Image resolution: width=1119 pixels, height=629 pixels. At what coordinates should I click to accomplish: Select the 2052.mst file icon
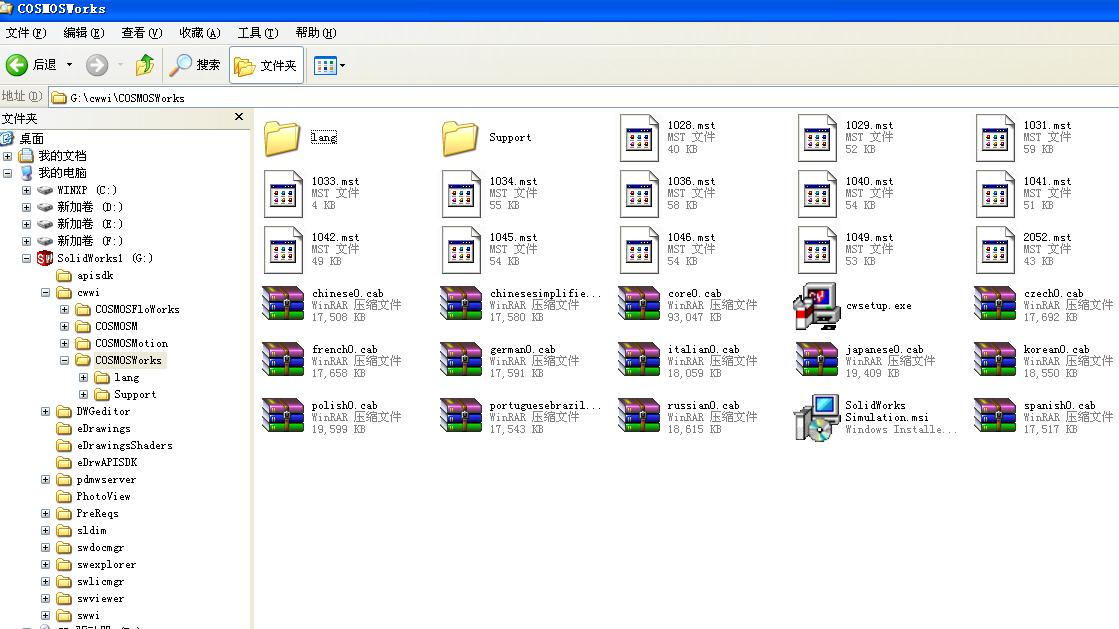995,250
